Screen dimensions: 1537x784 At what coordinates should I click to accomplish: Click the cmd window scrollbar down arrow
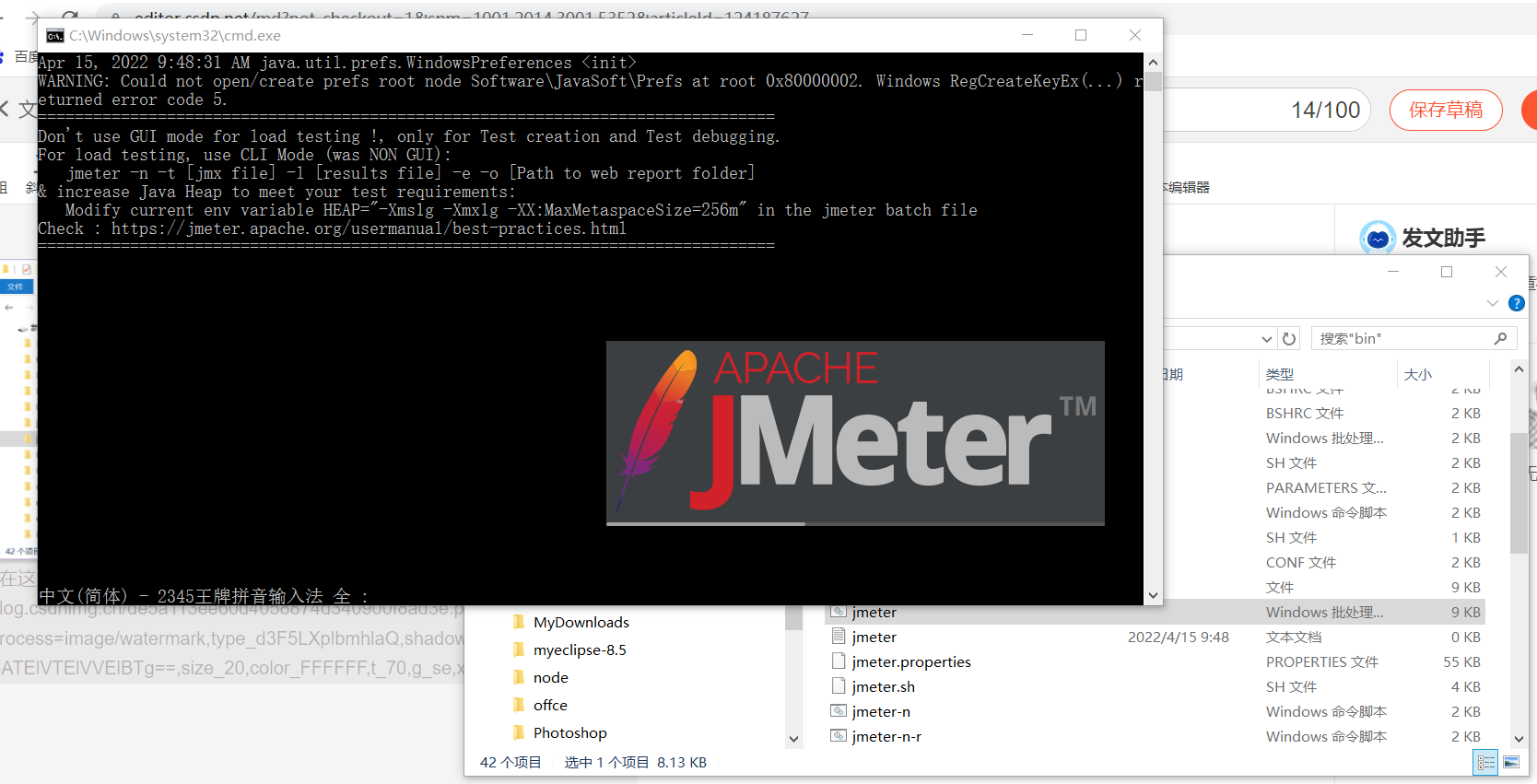coord(1153,595)
